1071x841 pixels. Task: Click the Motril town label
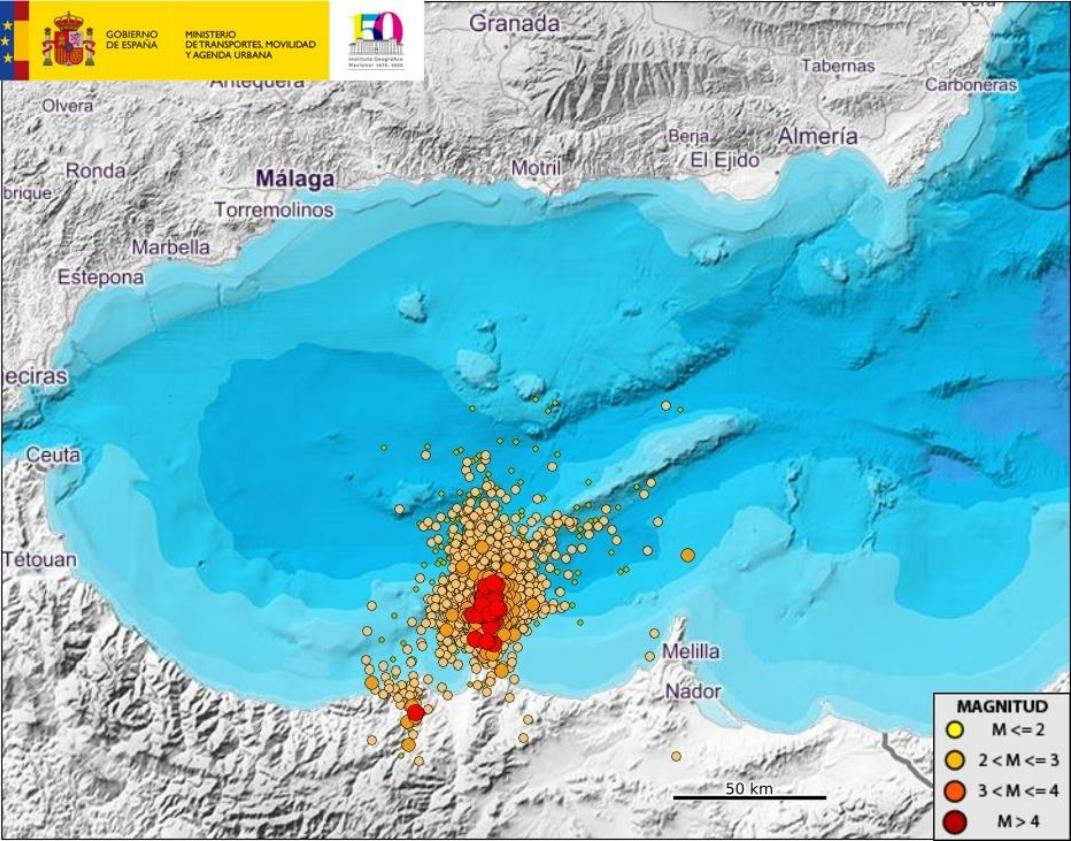point(536,168)
